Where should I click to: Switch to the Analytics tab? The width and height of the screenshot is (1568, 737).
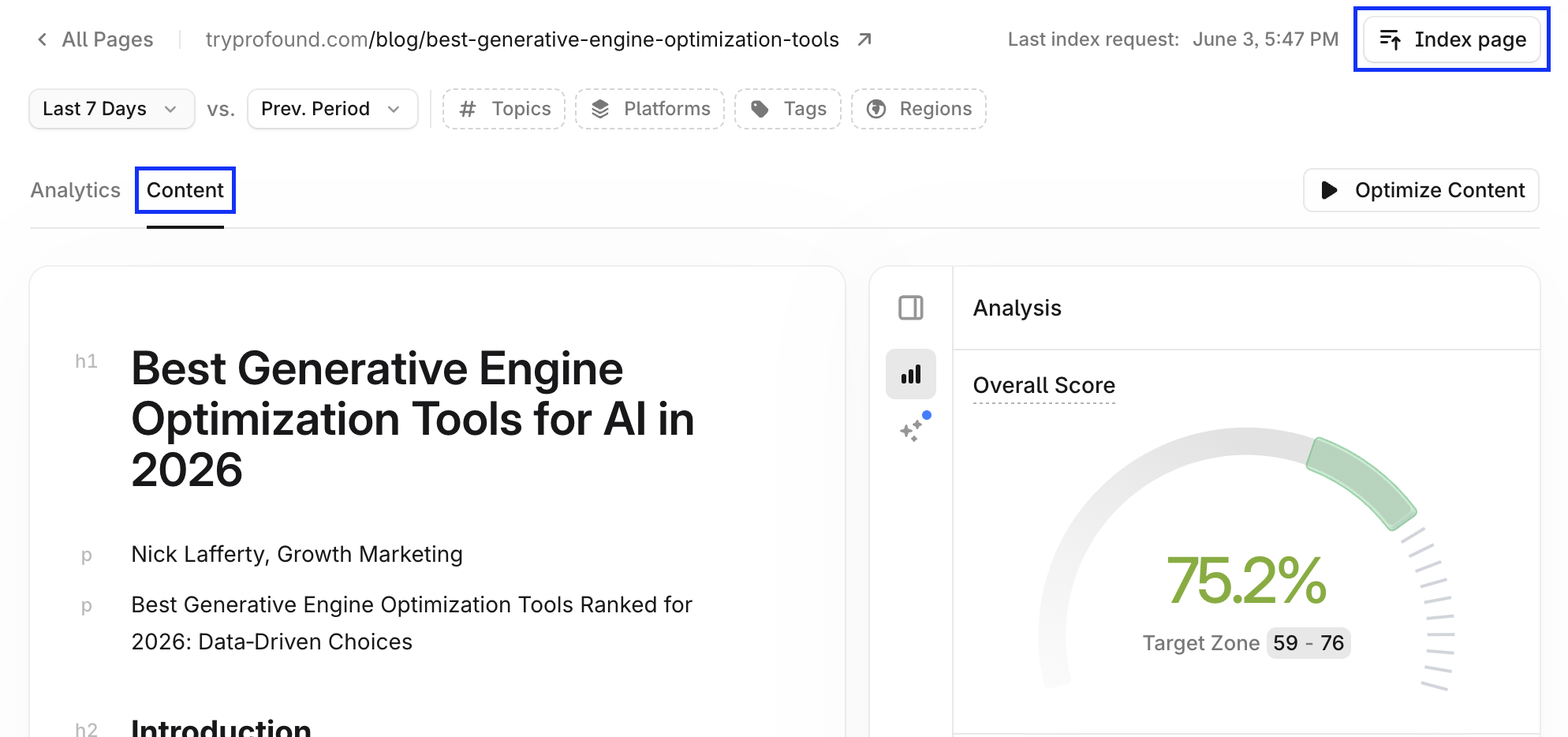click(x=76, y=190)
